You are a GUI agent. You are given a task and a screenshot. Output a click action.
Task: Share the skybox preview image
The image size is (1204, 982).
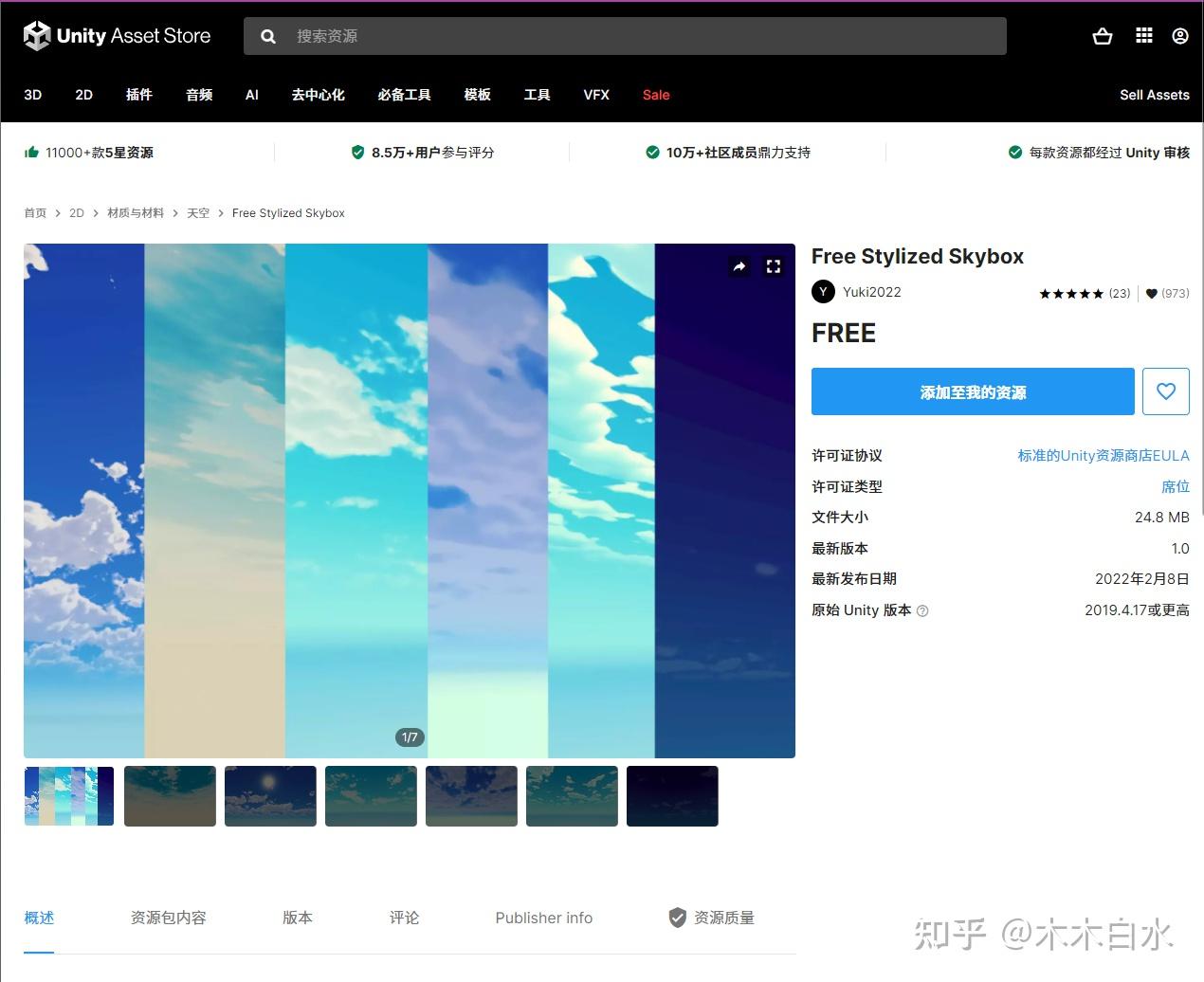[739, 266]
